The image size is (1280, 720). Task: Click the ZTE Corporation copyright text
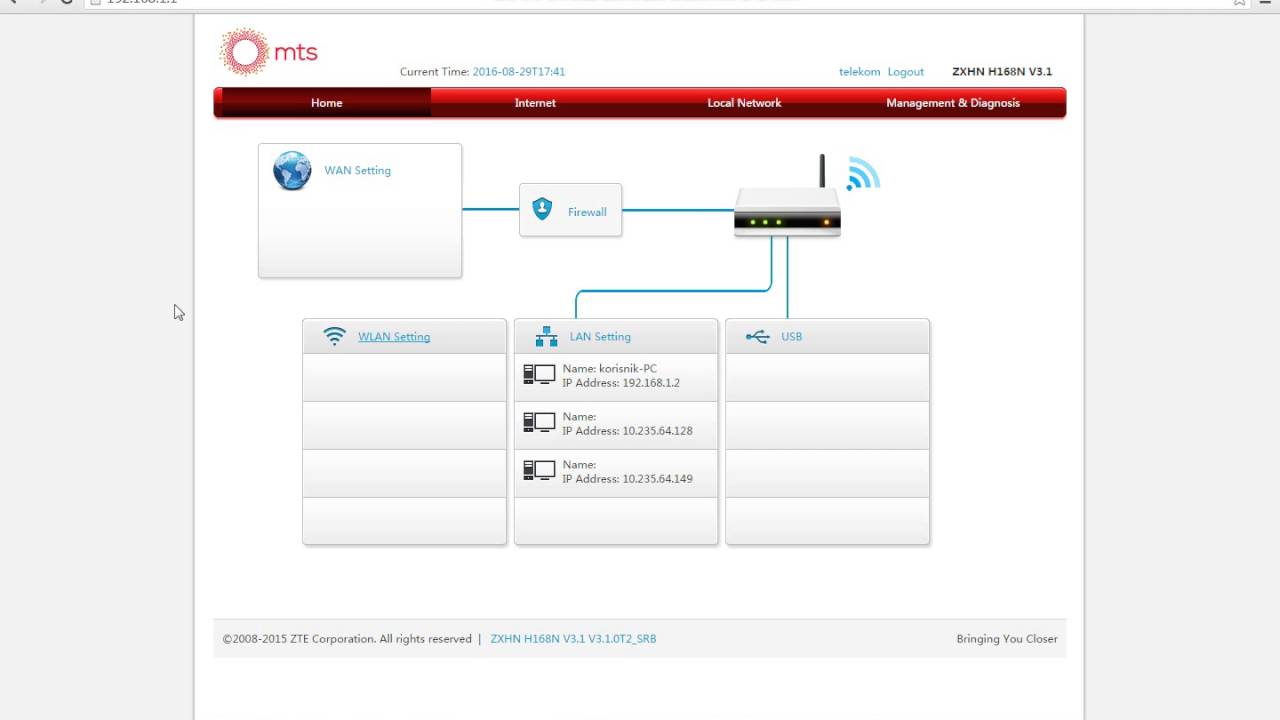tap(347, 639)
